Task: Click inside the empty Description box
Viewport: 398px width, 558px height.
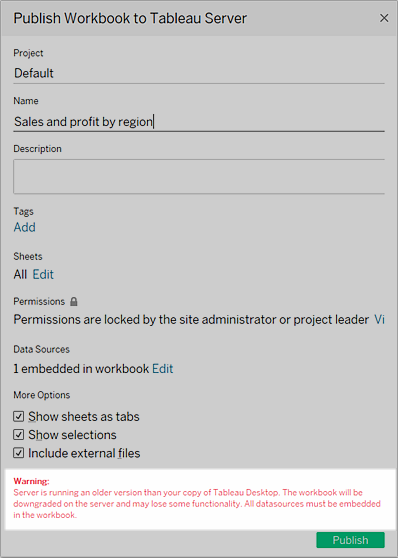Action: 199,177
